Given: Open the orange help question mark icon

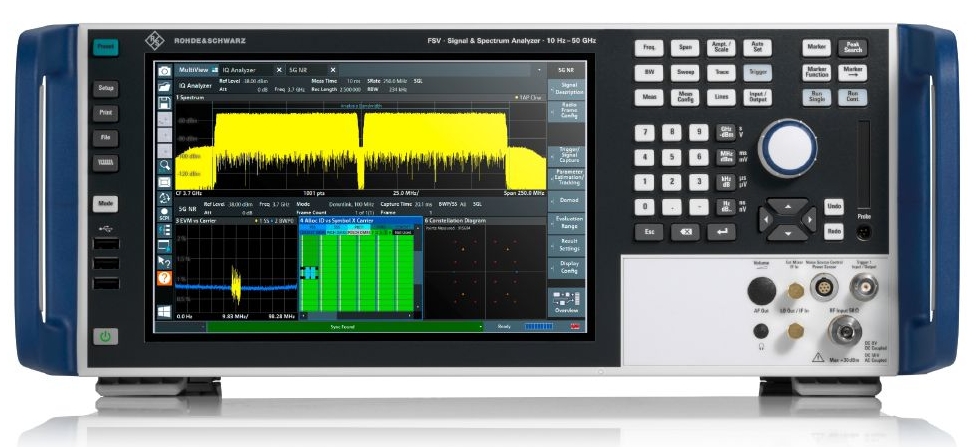Looking at the screenshot, I should [x=165, y=279].
